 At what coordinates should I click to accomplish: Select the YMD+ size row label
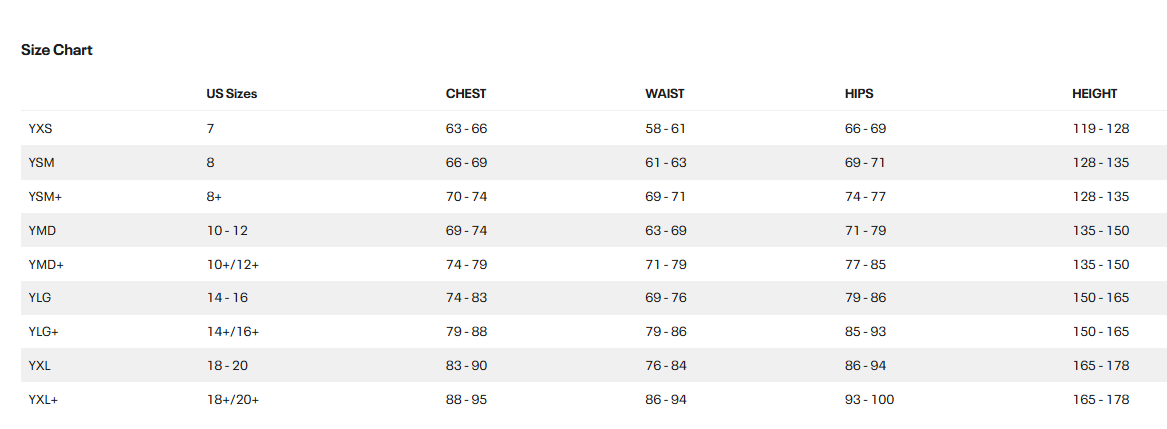[x=46, y=265]
